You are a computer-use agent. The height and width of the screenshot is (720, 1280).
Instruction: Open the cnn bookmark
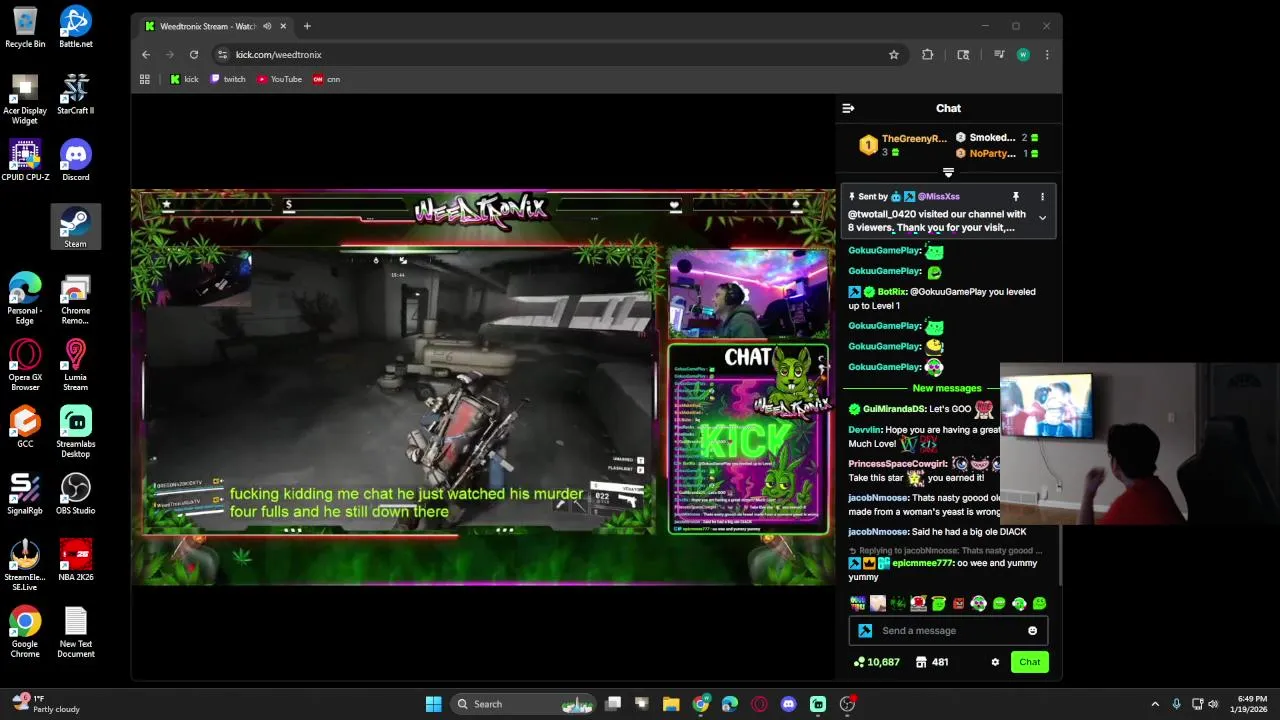coord(327,79)
